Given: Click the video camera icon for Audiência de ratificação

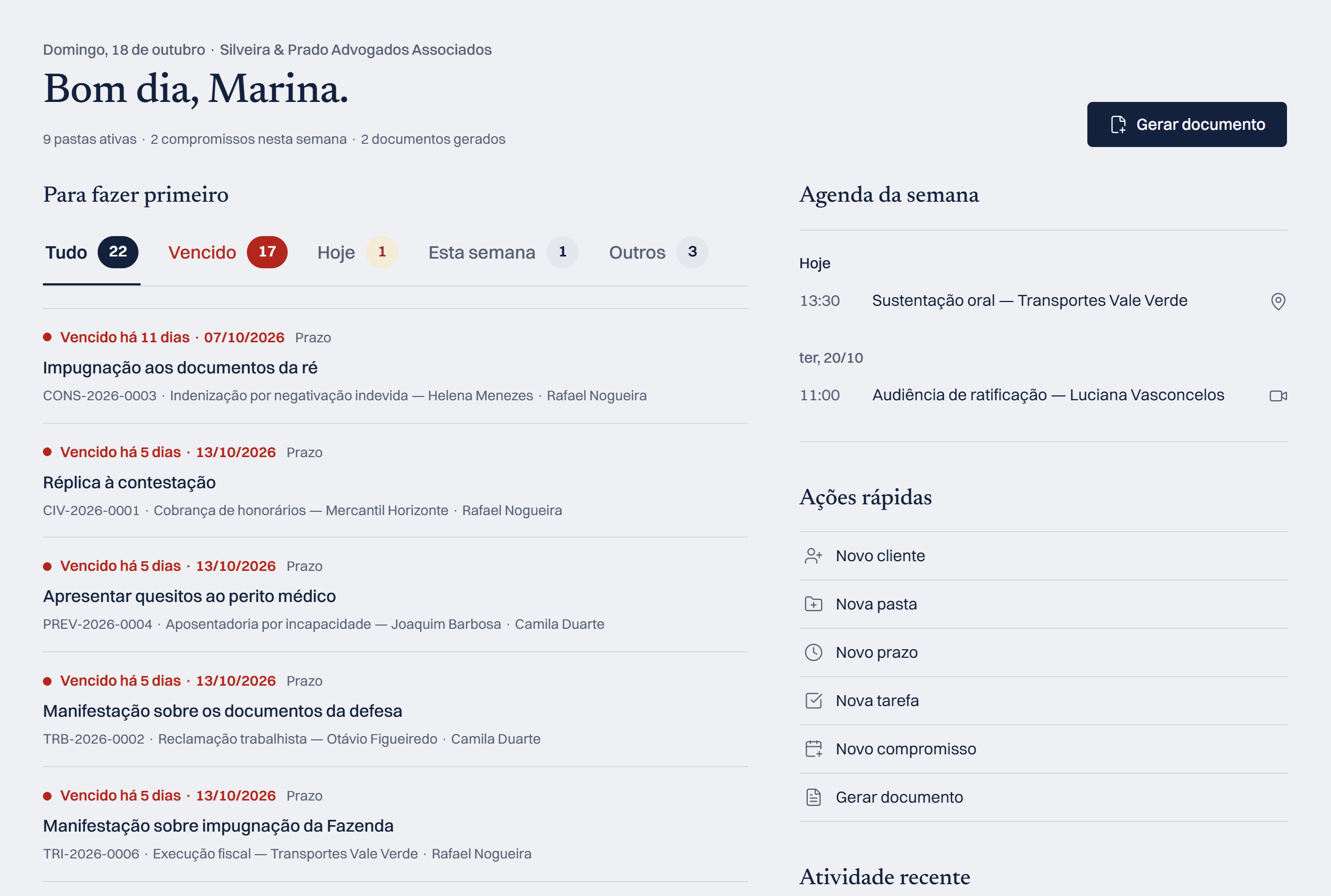Looking at the screenshot, I should (1278, 395).
